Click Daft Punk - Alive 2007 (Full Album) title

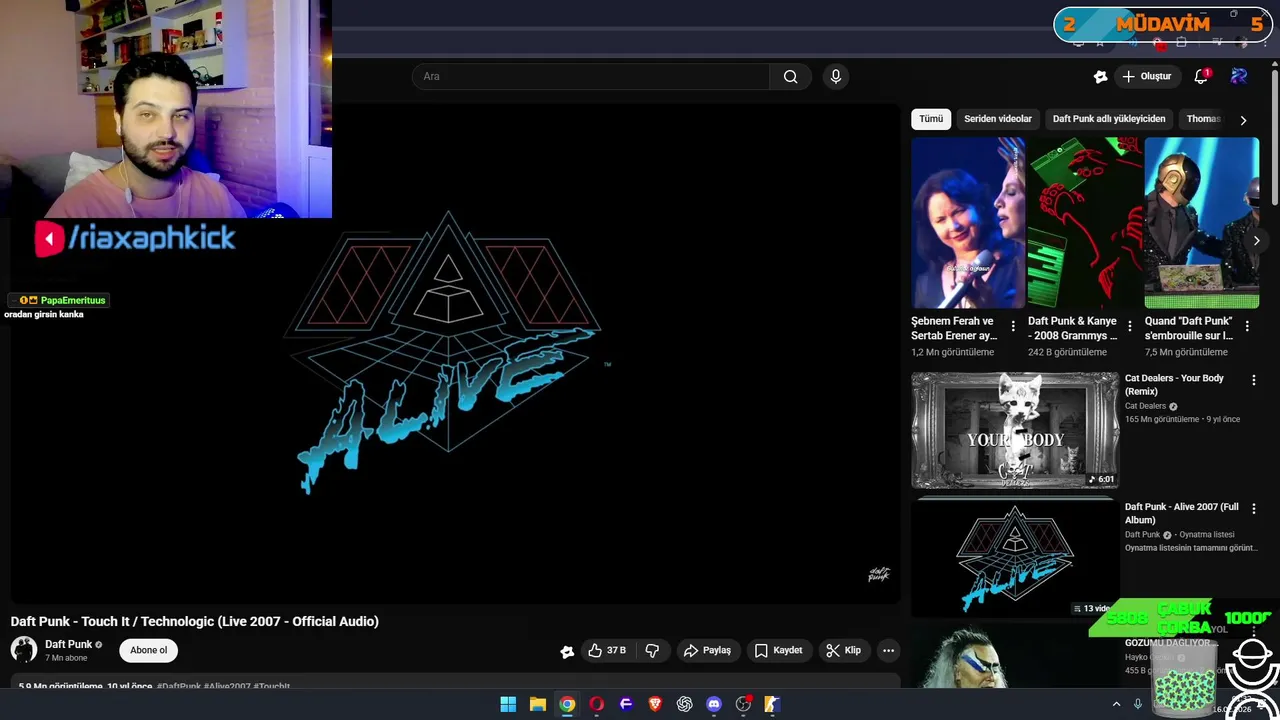coord(1182,514)
